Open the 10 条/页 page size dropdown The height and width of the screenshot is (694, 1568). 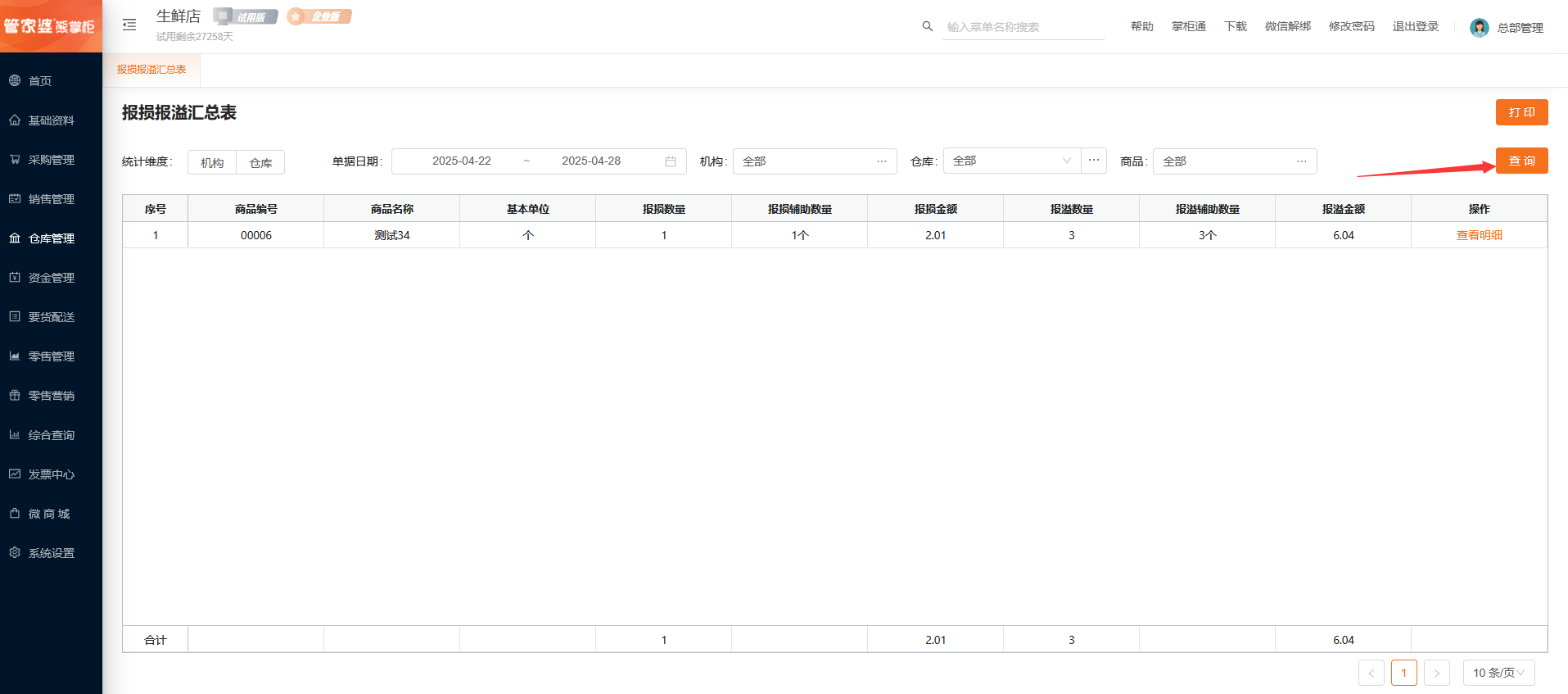[1498, 673]
